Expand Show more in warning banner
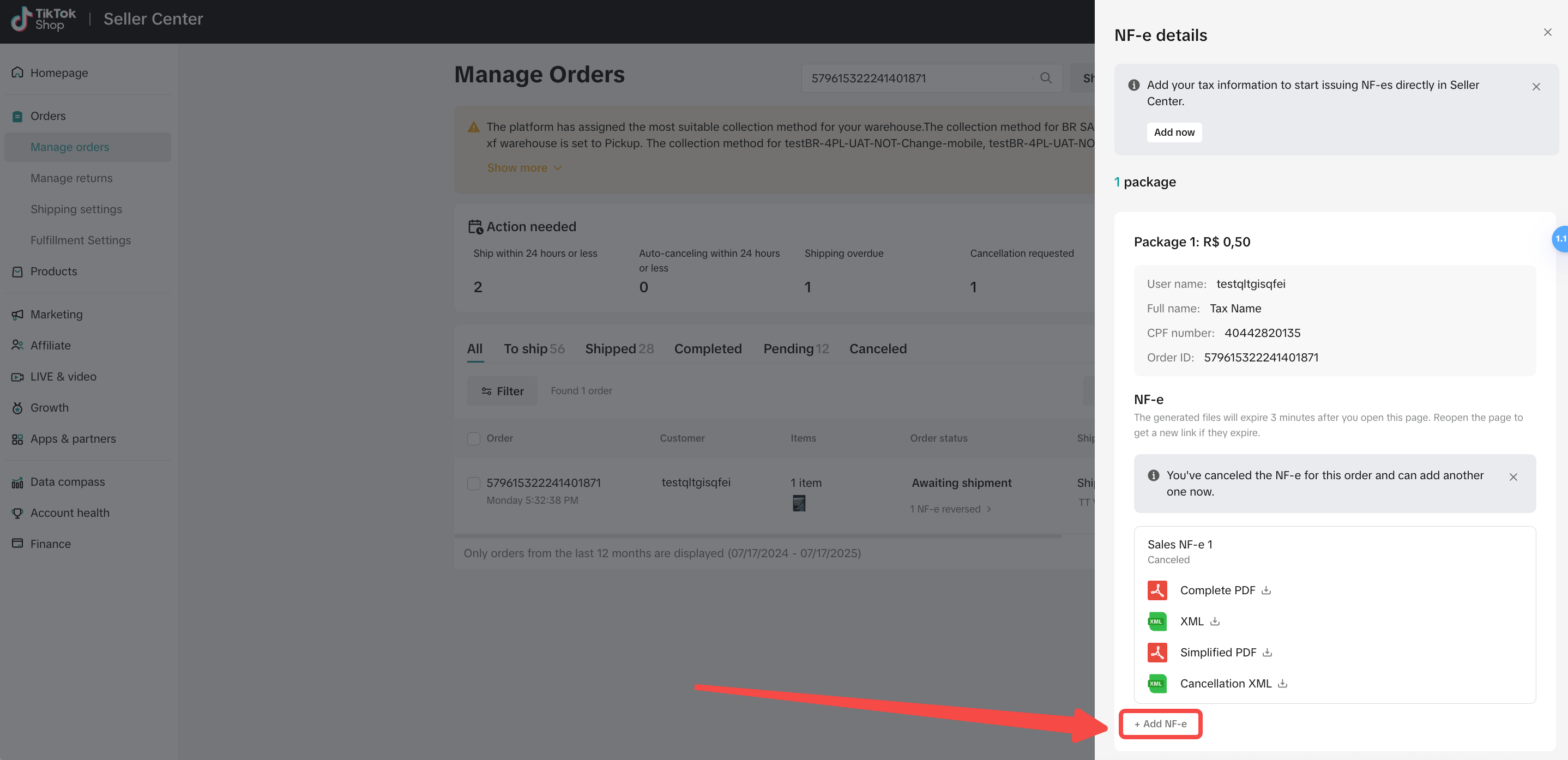 pyautogui.click(x=523, y=168)
